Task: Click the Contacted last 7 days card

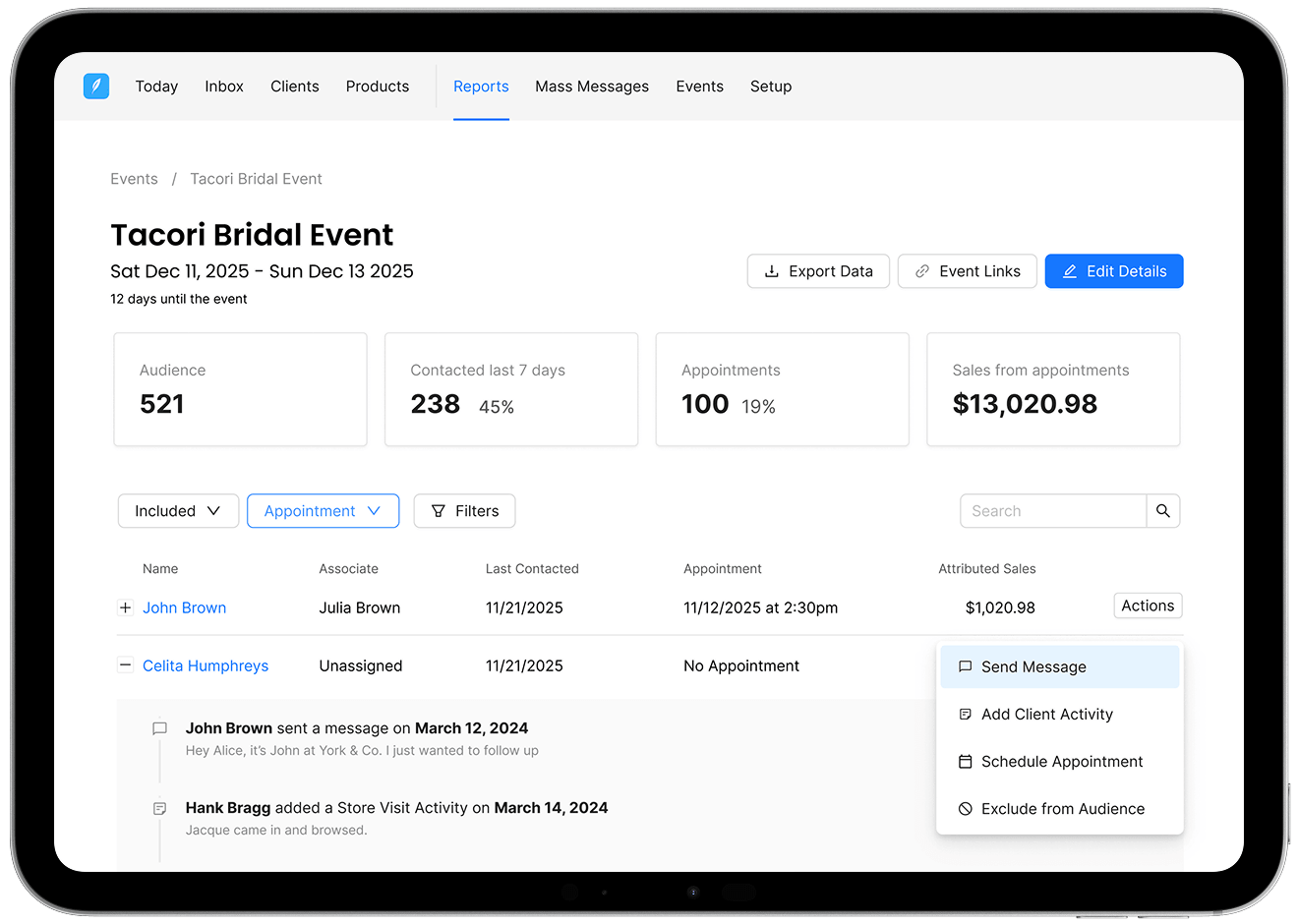Action: point(511,389)
